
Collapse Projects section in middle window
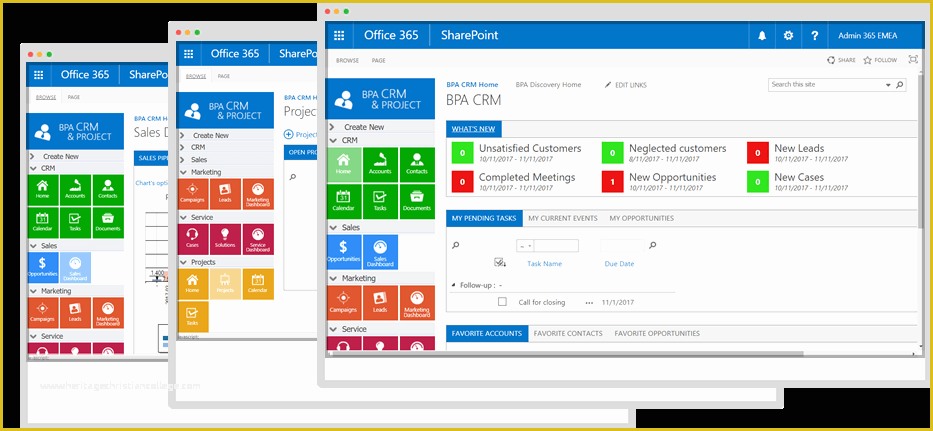[x=182, y=262]
